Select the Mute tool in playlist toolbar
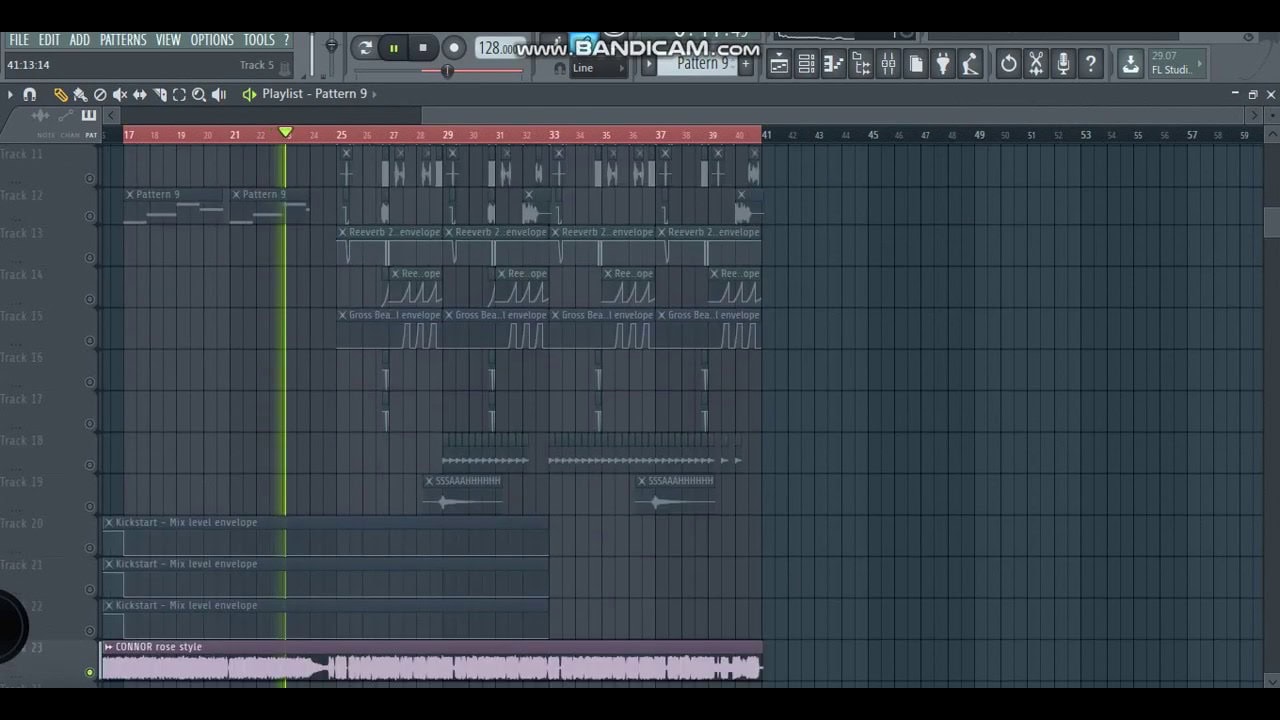Image resolution: width=1280 pixels, height=720 pixels. 120,94
